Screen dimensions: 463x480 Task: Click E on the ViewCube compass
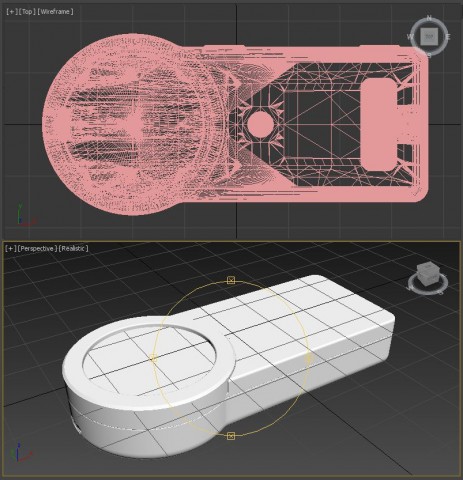click(448, 37)
